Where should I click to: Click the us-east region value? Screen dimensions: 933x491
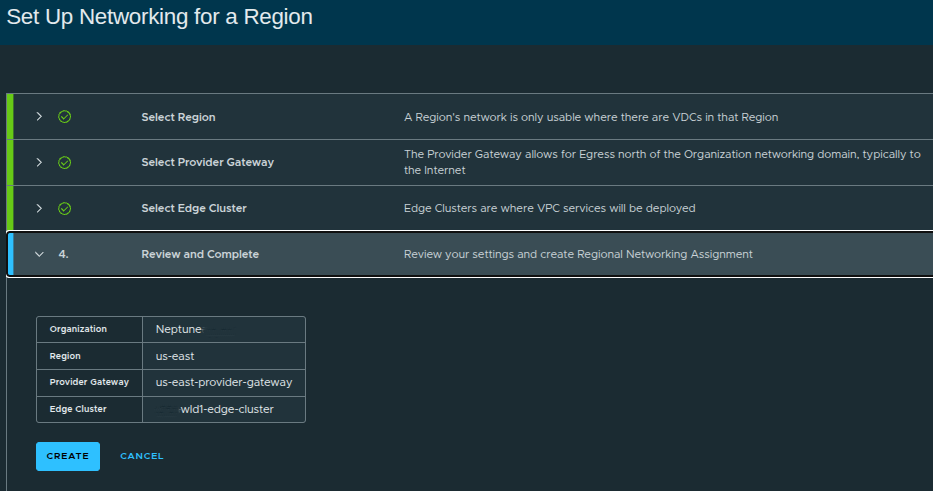click(177, 355)
